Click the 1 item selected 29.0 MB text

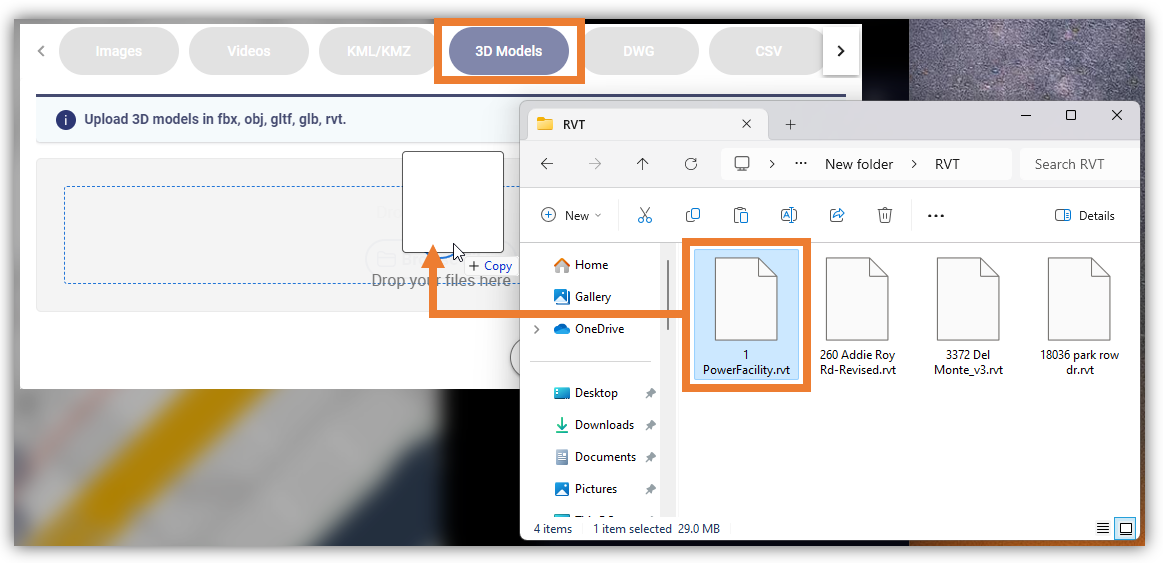[x=656, y=529]
